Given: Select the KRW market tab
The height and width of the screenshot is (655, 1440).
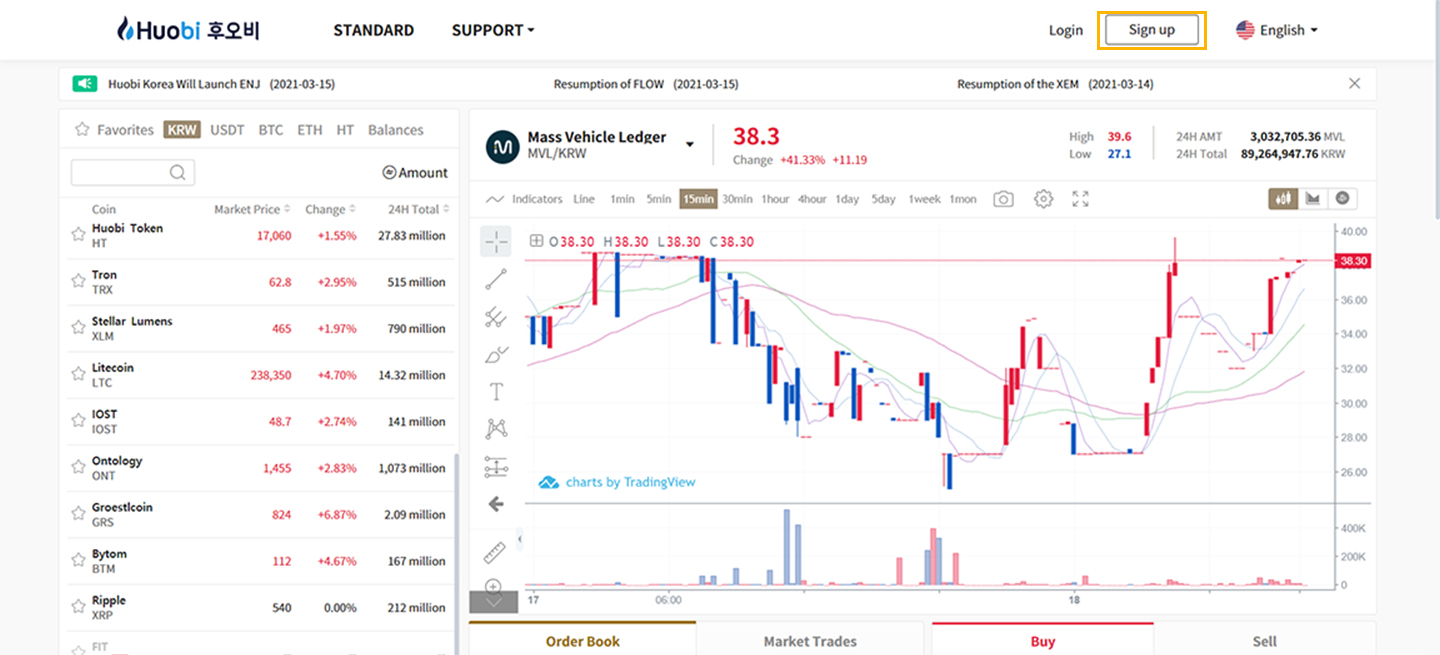Looking at the screenshot, I should coord(183,130).
